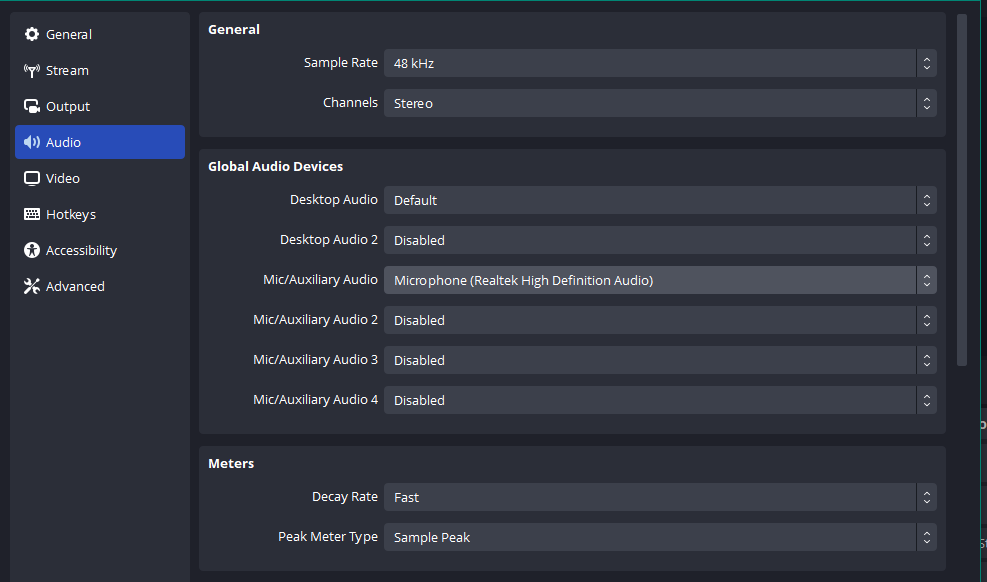
Task: Click the Advanced tools icon
Action: point(31,286)
